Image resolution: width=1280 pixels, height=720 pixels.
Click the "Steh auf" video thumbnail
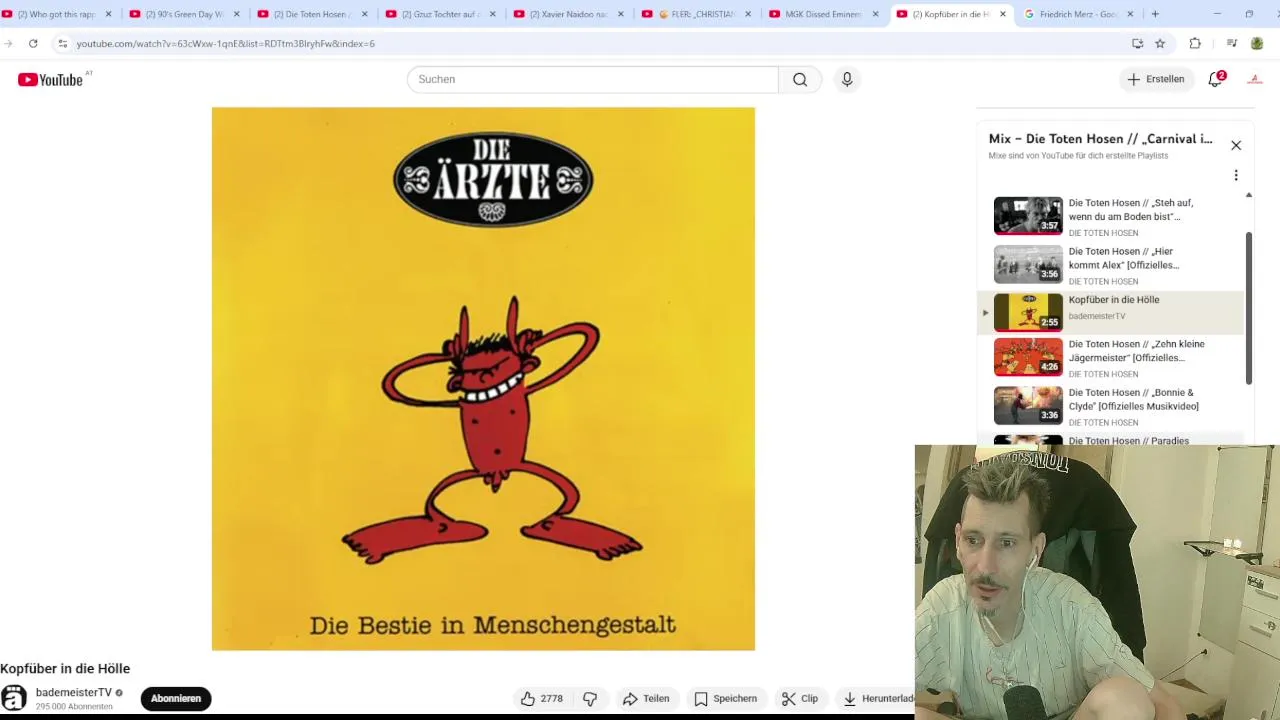click(x=1028, y=215)
